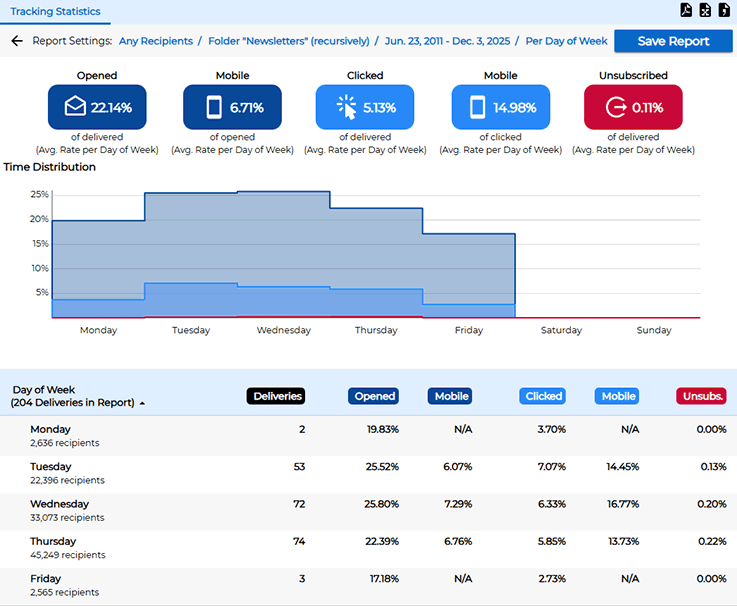Click the Opened rate envelope tile
This screenshot has height=606, width=737.
[97, 107]
